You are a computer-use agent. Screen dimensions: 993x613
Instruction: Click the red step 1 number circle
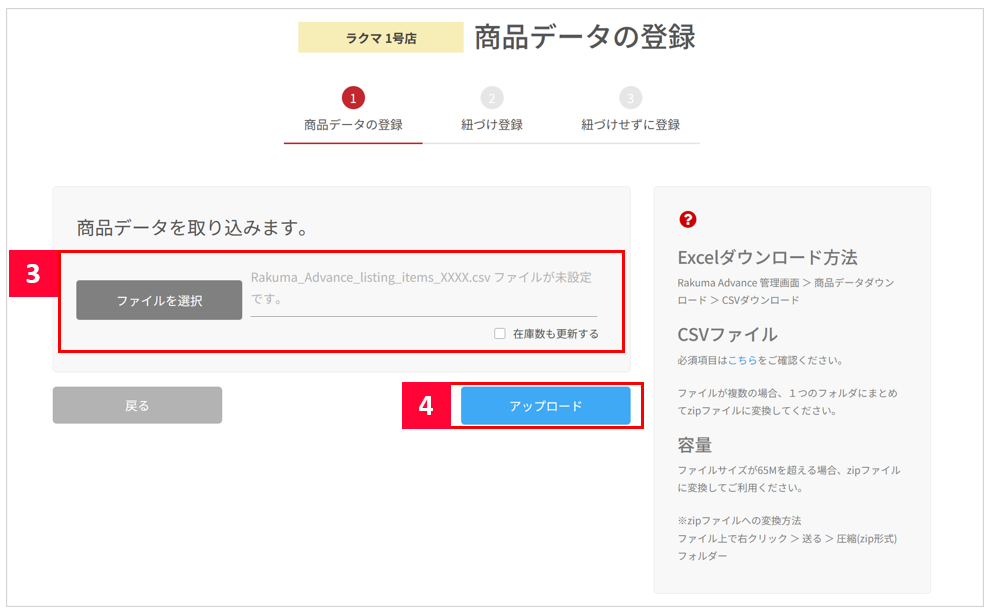point(353,97)
